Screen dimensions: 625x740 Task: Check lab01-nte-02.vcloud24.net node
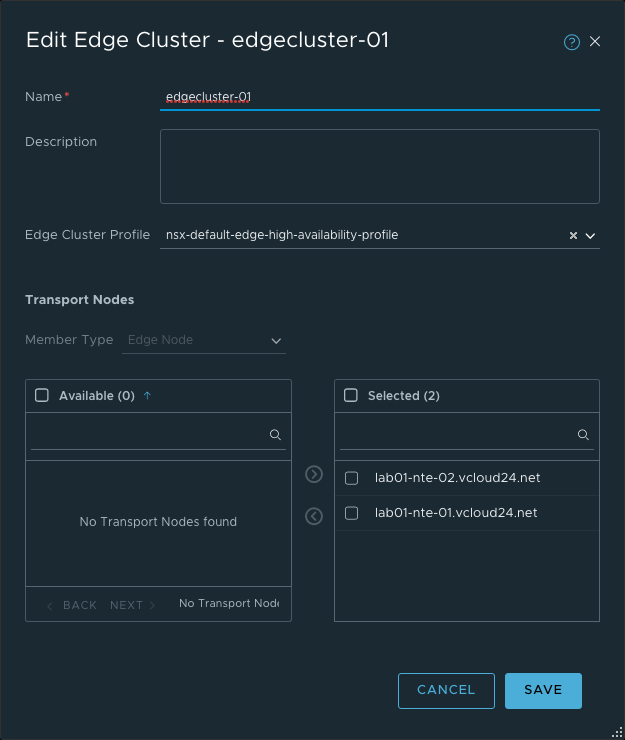352,478
